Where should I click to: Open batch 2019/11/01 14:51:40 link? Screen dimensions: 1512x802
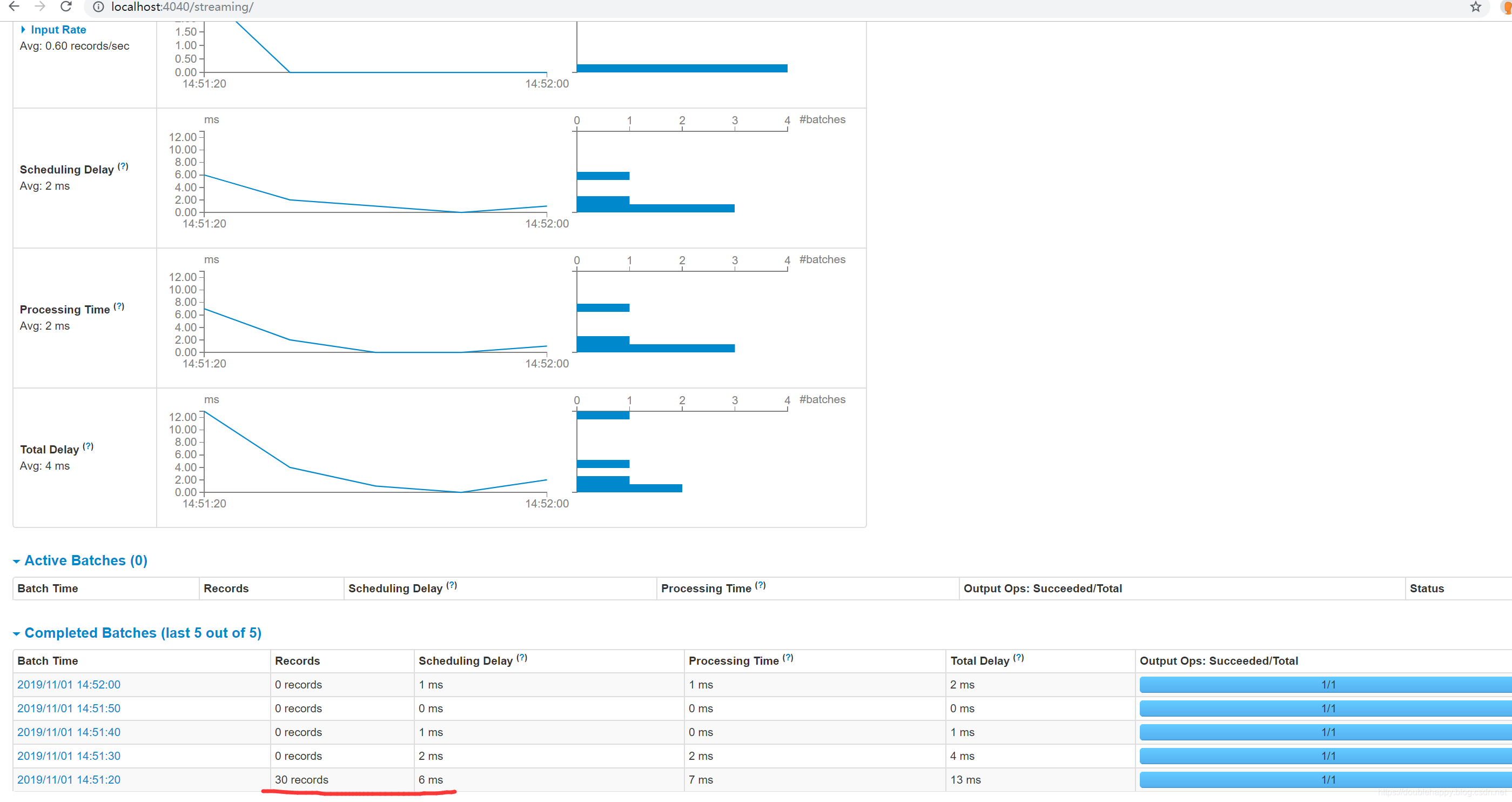click(69, 732)
